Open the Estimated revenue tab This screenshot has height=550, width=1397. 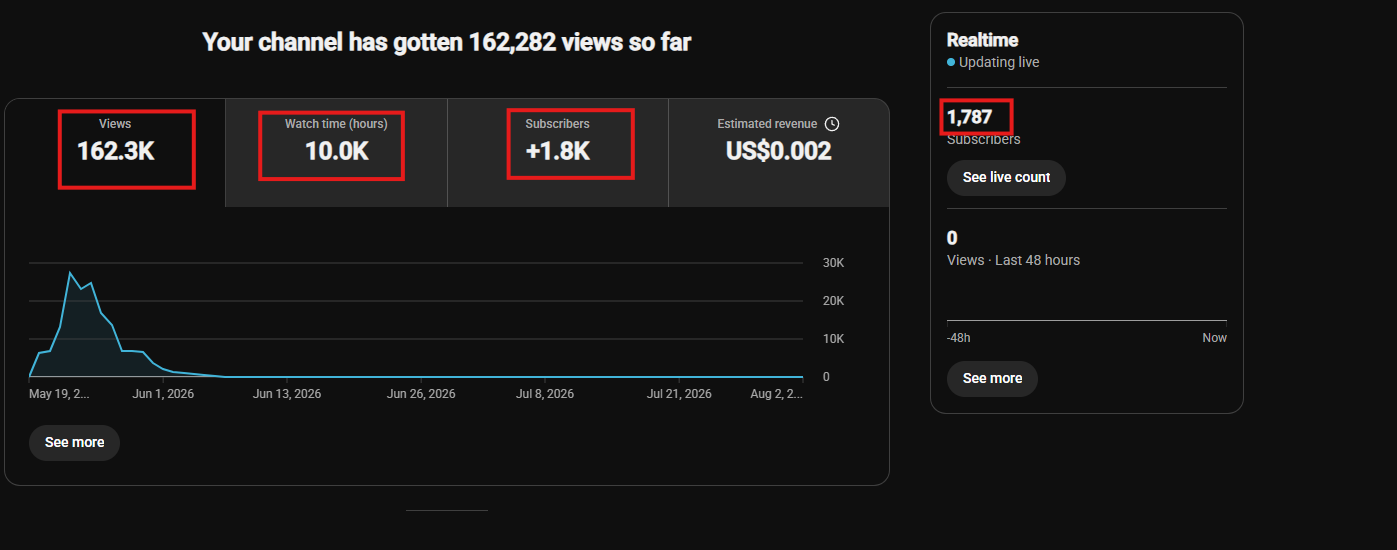(x=778, y=152)
